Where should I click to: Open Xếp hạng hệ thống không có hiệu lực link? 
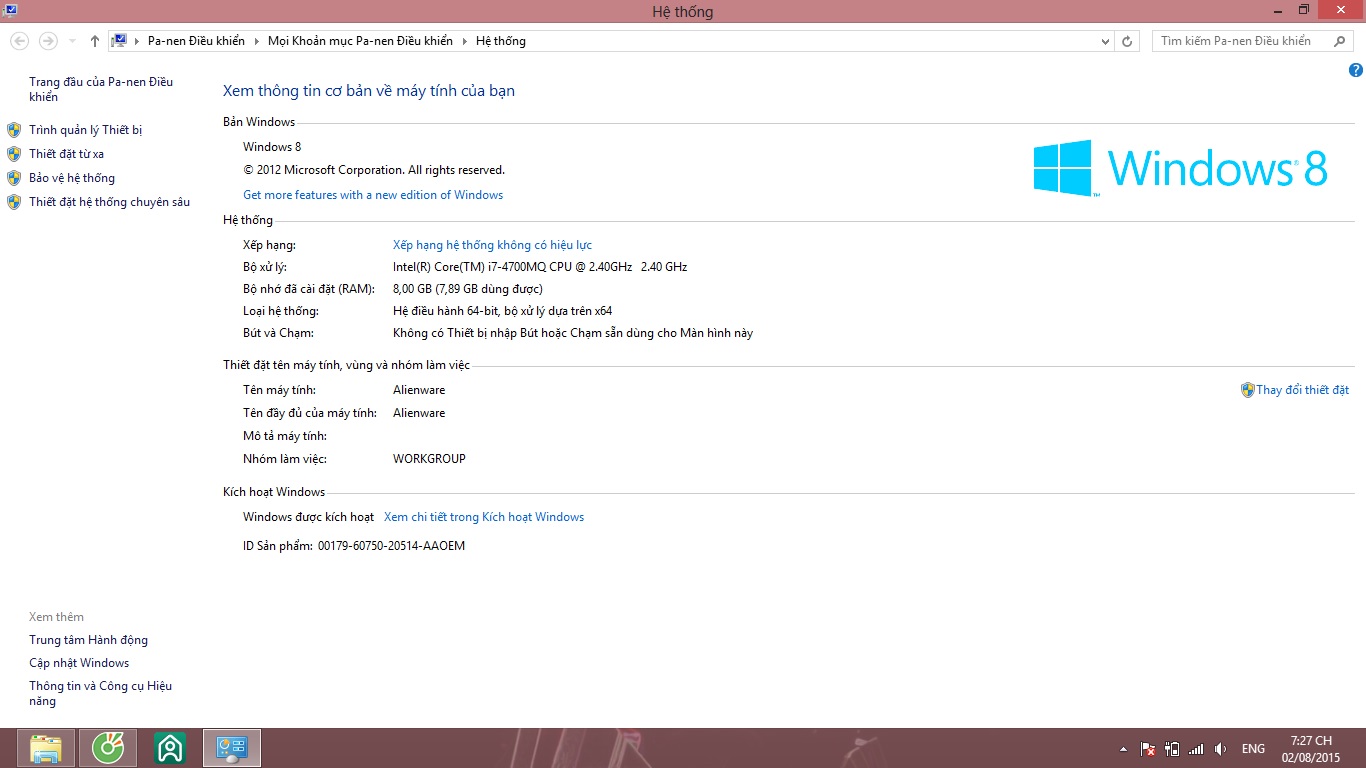point(492,245)
